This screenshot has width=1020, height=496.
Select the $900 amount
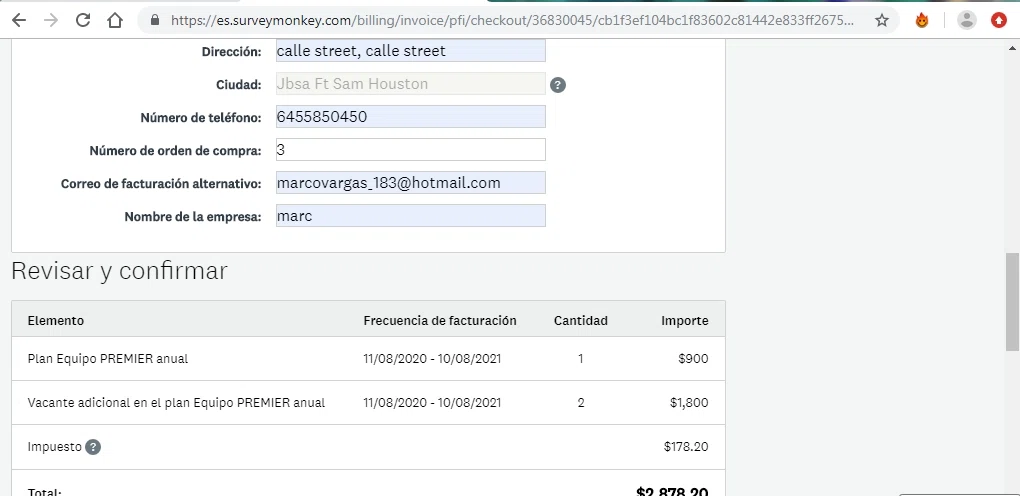693,359
